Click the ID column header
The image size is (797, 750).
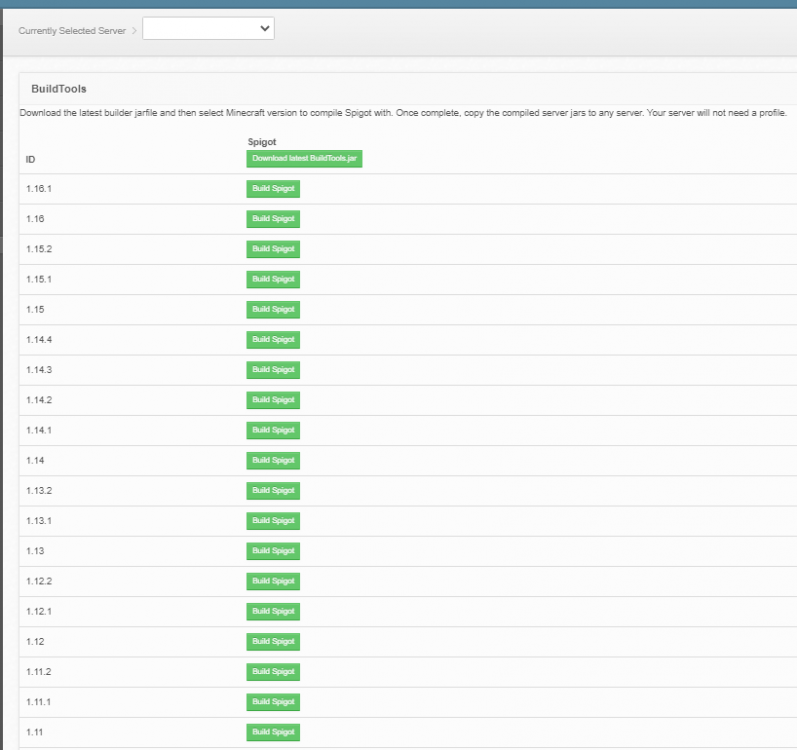[30, 160]
